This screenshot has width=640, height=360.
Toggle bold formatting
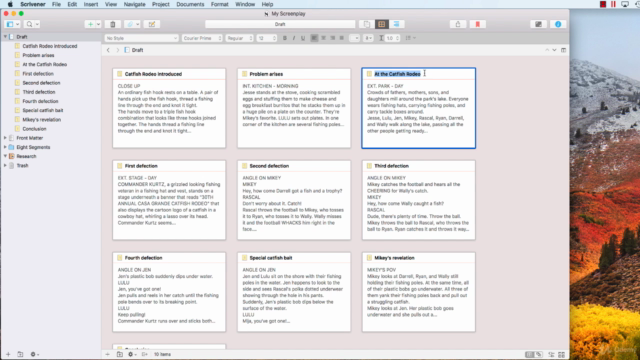coord(284,38)
